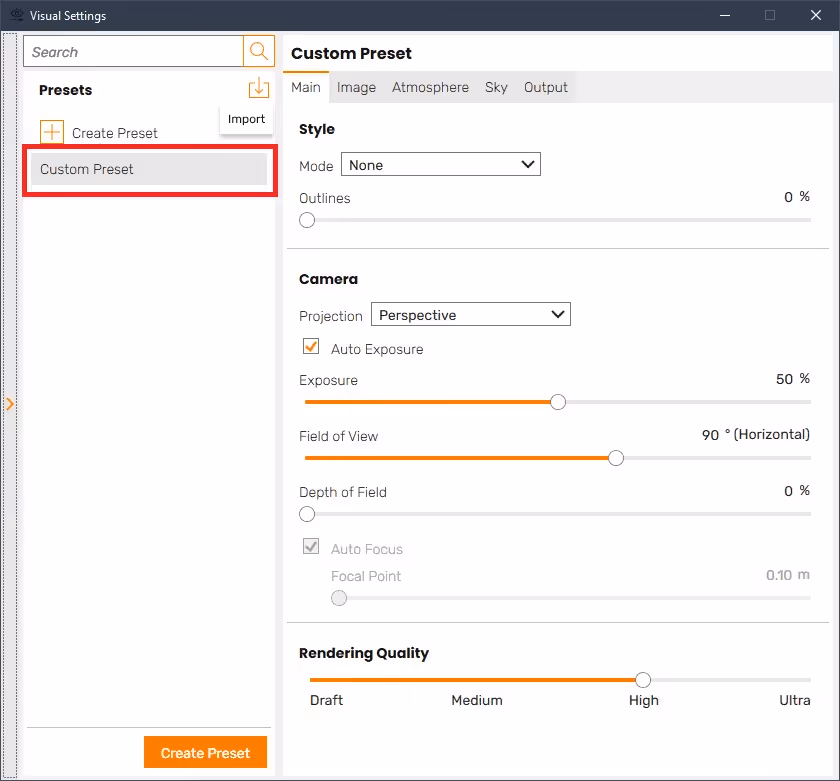
Task: Click the Field of View value 90
Action: point(710,435)
